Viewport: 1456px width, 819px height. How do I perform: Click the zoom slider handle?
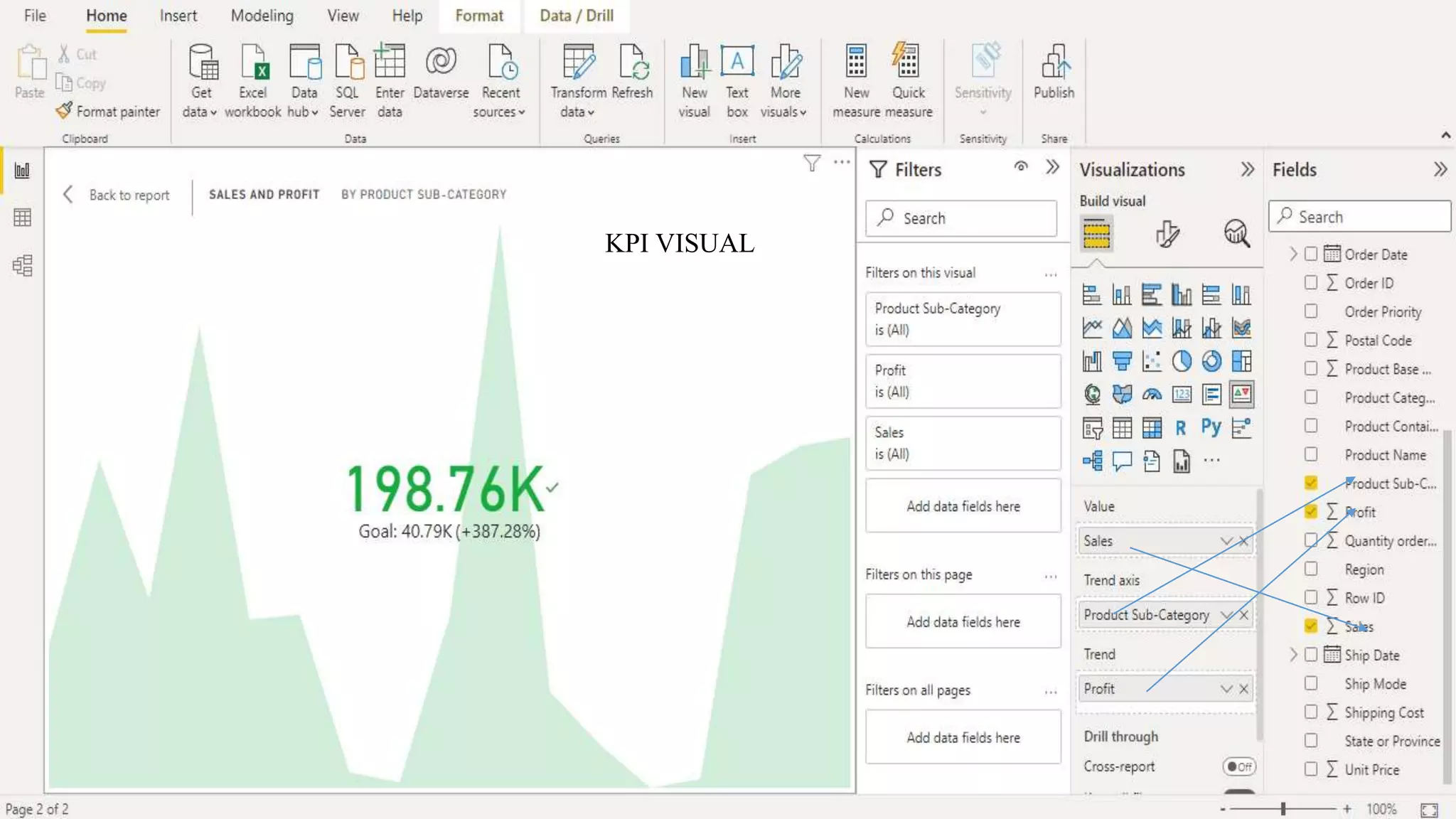(x=1283, y=809)
